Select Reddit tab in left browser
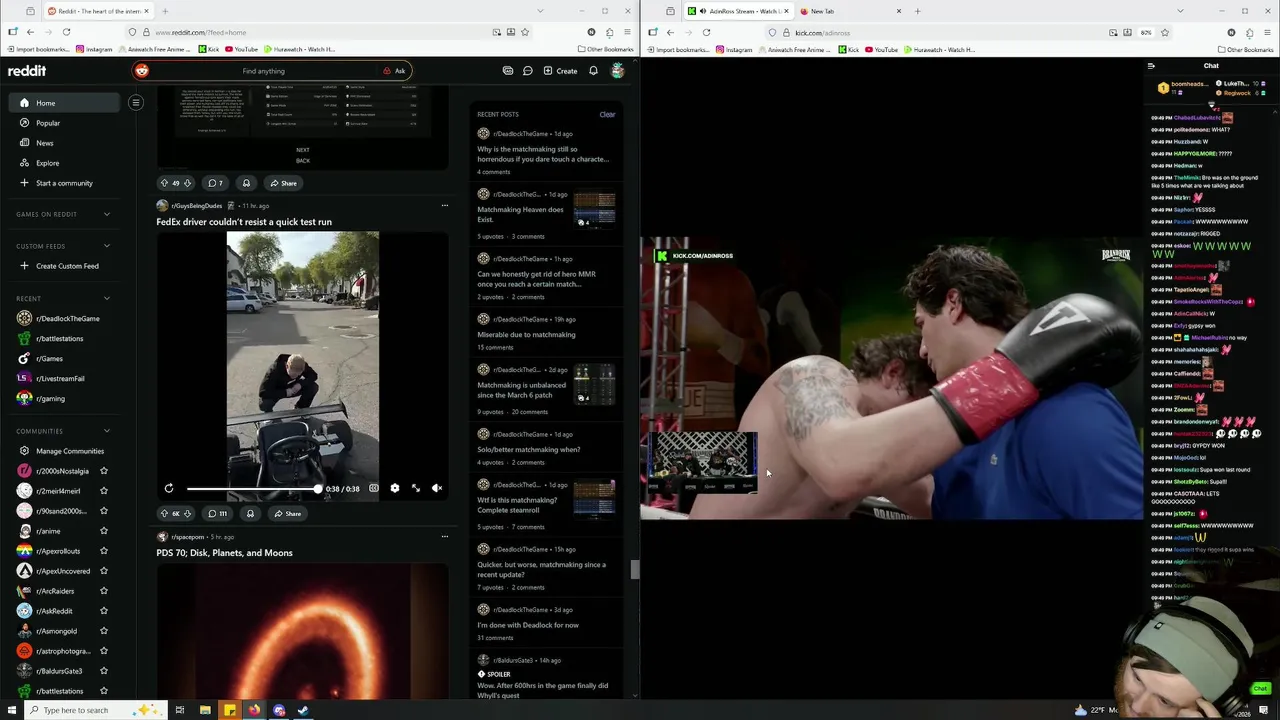Viewport: 1280px width, 720px height. (x=97, y=11)
